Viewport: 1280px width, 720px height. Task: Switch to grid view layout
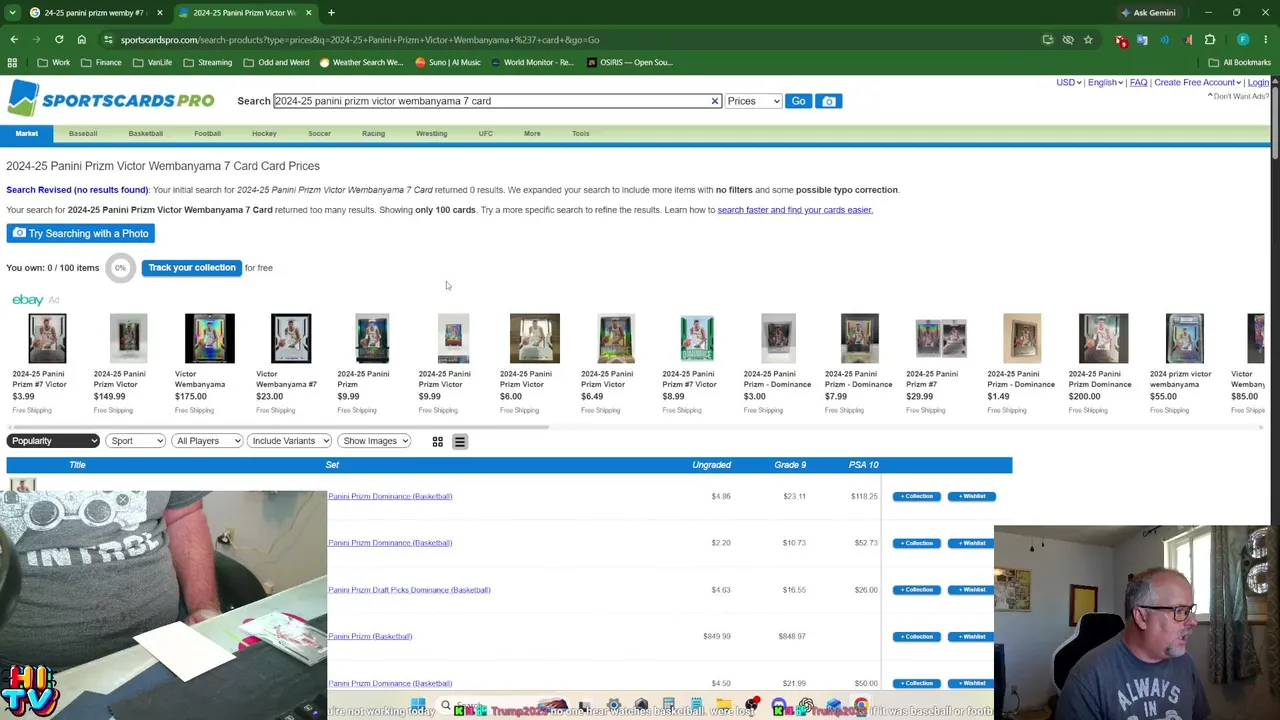[437, 441]
